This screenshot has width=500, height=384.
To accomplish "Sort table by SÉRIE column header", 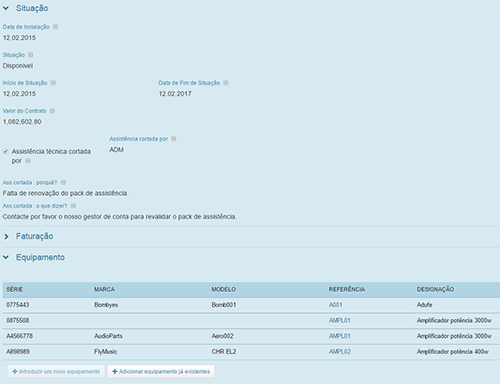I will tap(15, 289).
